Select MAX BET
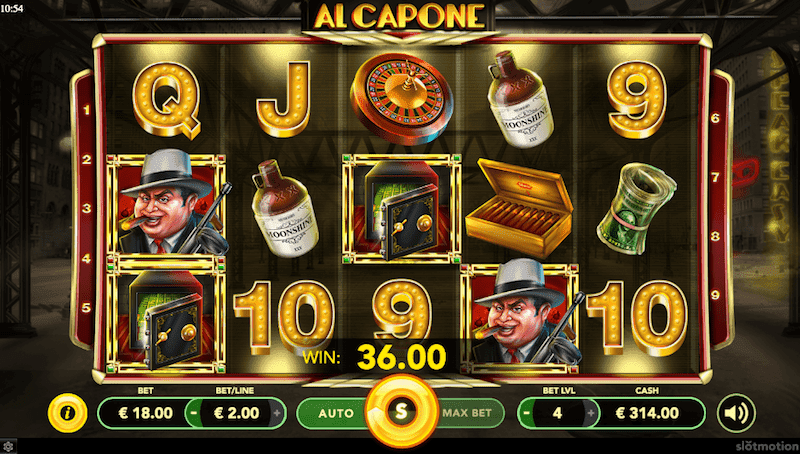 (x=467, y=413)
